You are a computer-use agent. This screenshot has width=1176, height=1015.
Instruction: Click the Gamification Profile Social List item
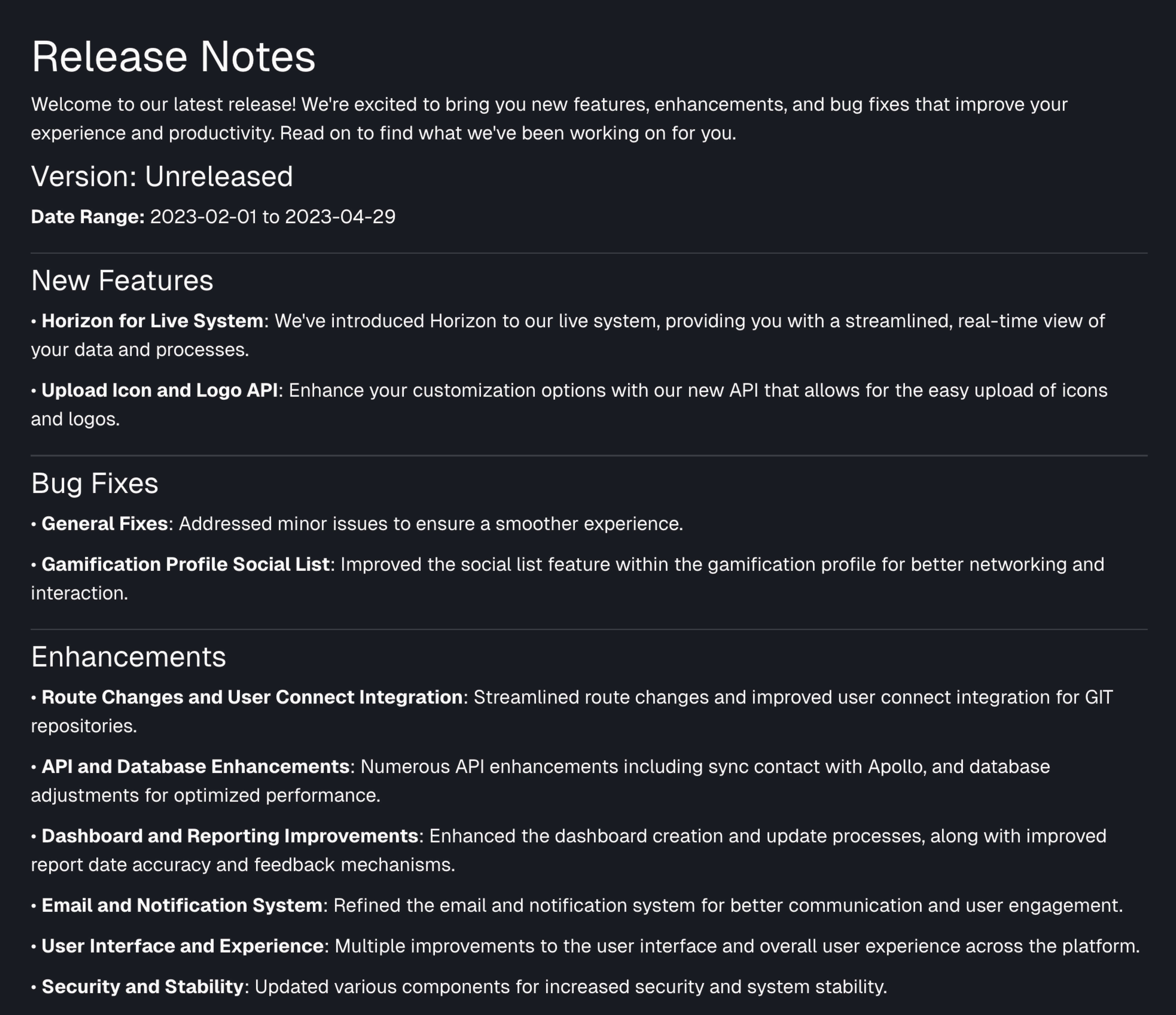pos(185,564)
